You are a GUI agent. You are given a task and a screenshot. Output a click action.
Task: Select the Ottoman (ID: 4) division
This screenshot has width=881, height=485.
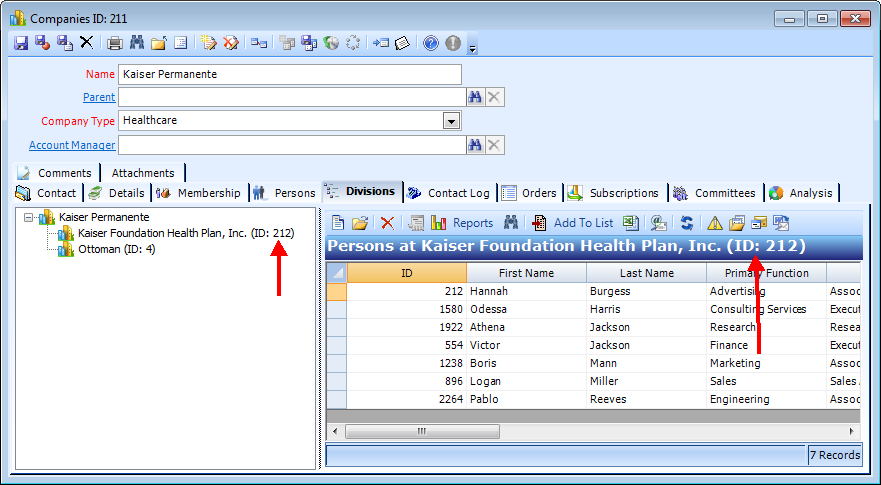pos(117,249)
